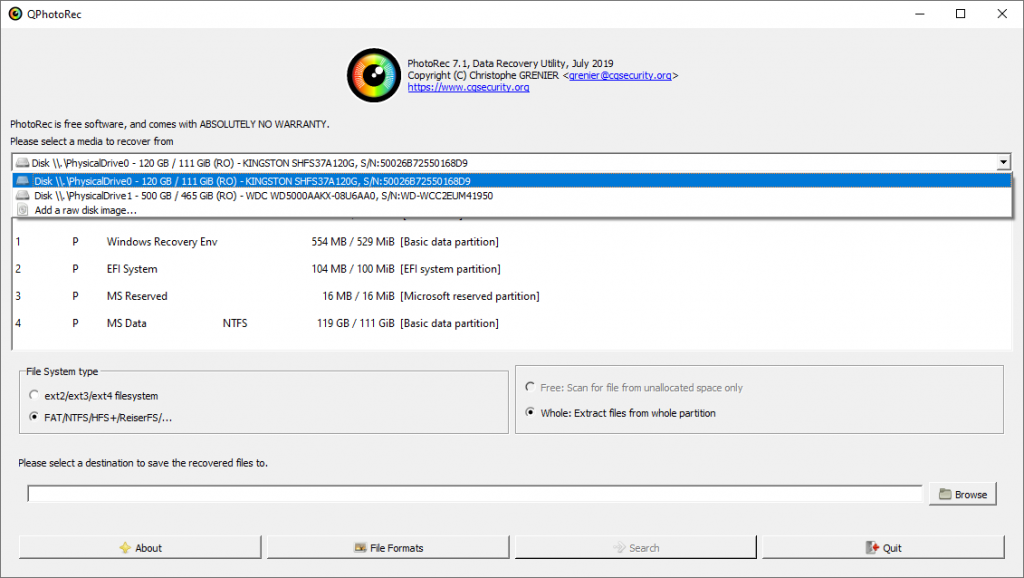
Task: Open the cgsecurity.org website link
Action: pyautogui.click(x=468, y=87)
